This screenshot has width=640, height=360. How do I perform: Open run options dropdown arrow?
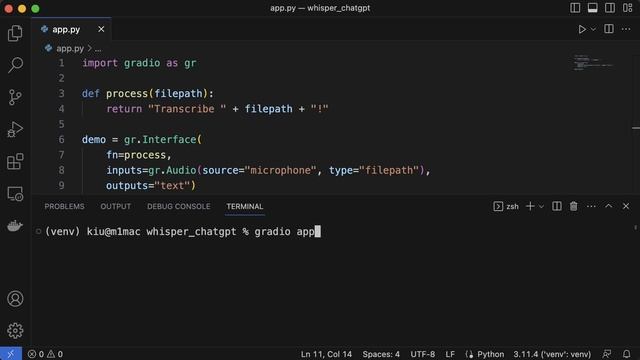[x=593, y=29]
